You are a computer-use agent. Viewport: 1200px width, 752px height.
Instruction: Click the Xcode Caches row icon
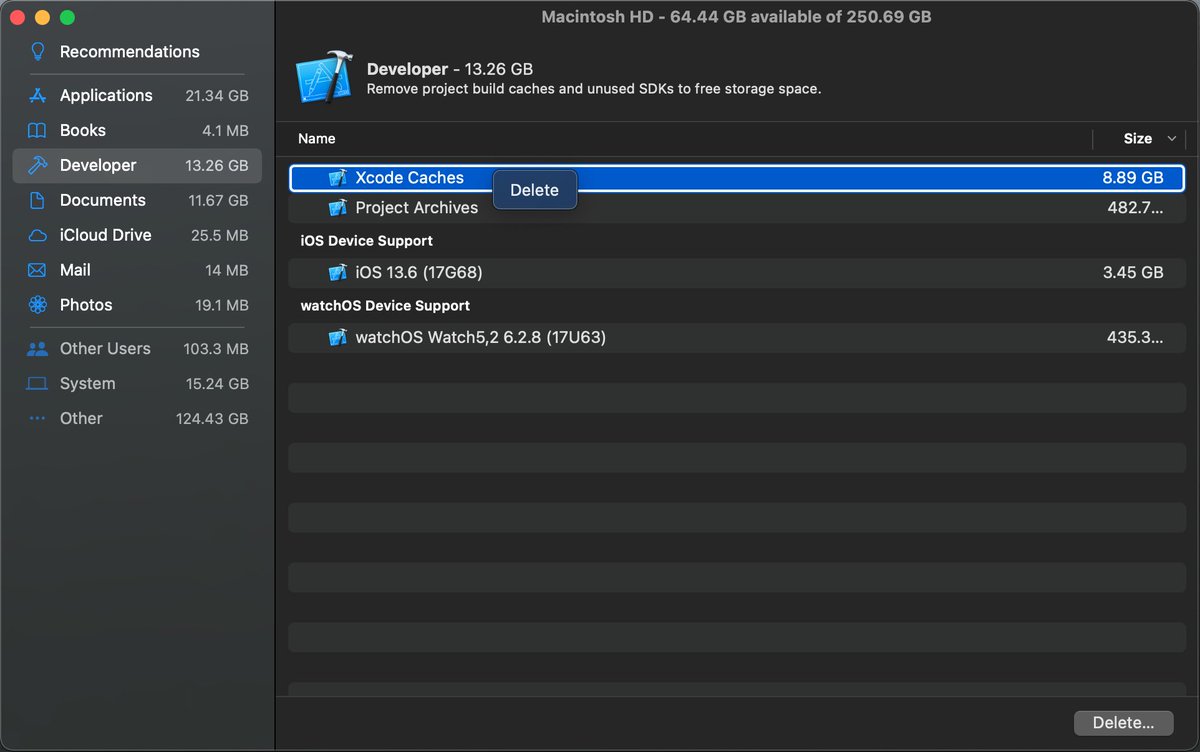click(338, 178)
